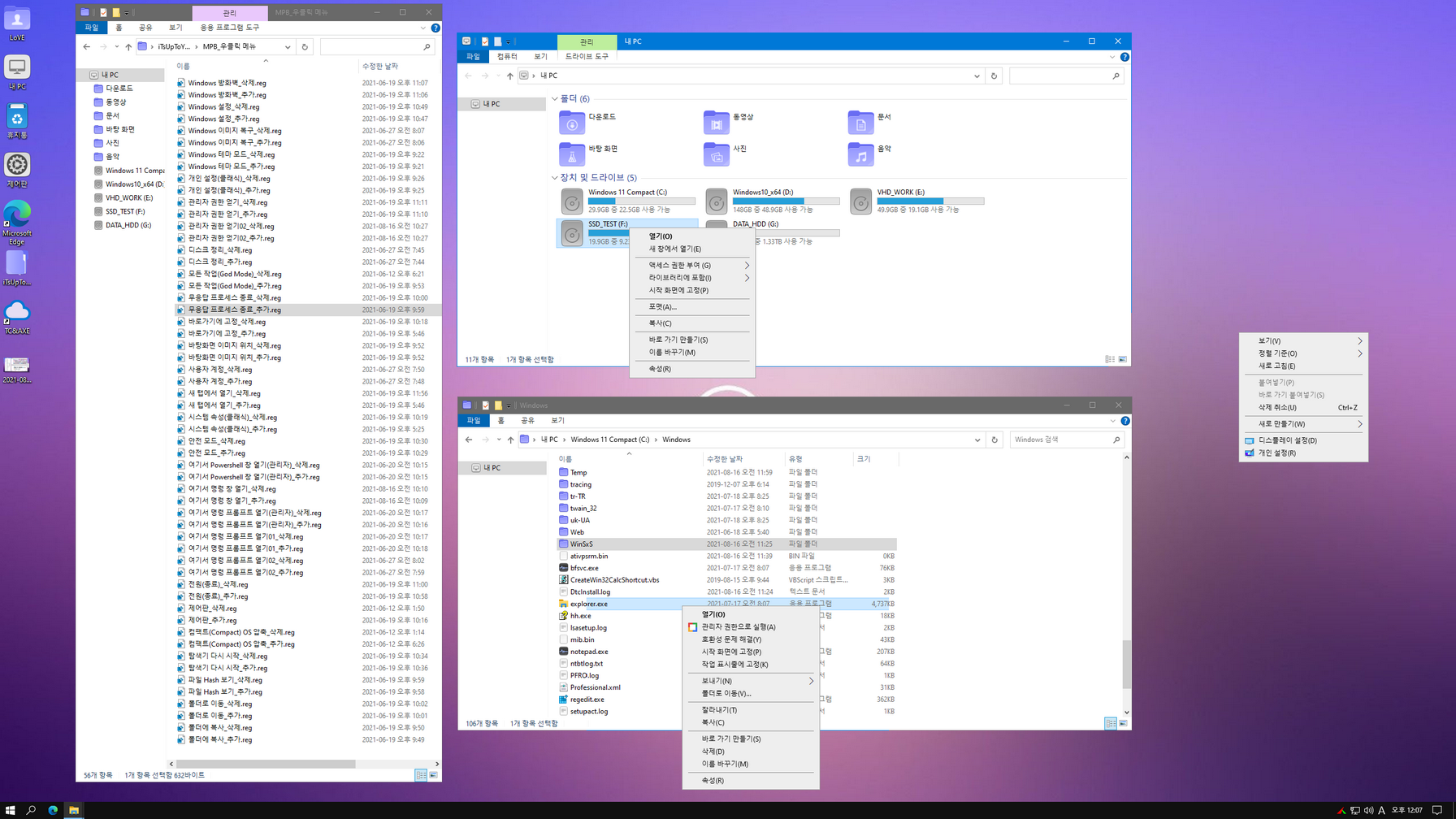This screenshot has height=819, width=1456.
Task: Select the WinSxS folder row
Action: [726, 544]
